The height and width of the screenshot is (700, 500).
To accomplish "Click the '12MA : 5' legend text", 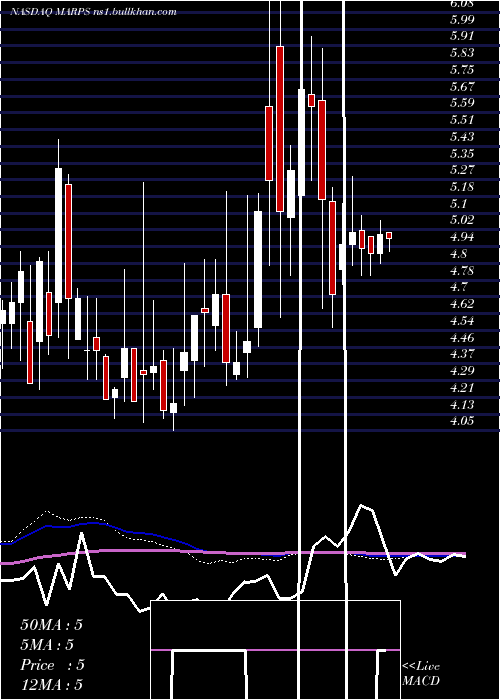I will 51,685.
